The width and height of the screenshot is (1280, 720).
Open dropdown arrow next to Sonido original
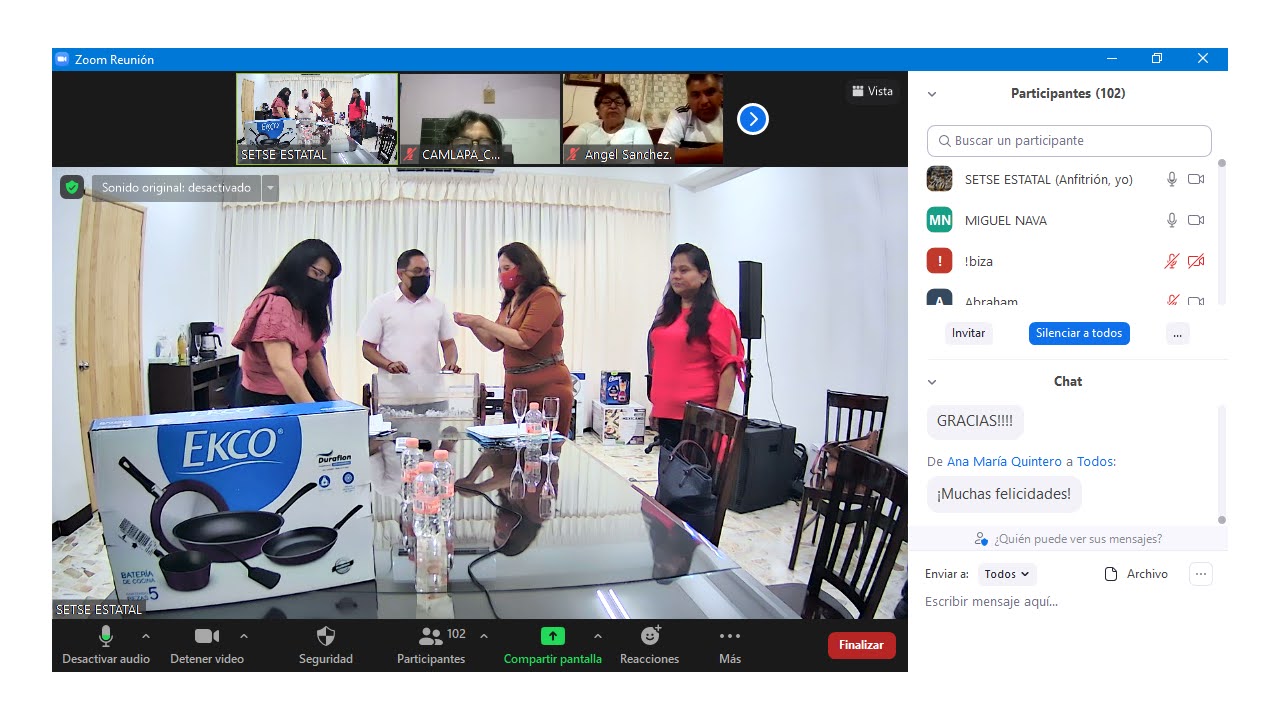270,187
